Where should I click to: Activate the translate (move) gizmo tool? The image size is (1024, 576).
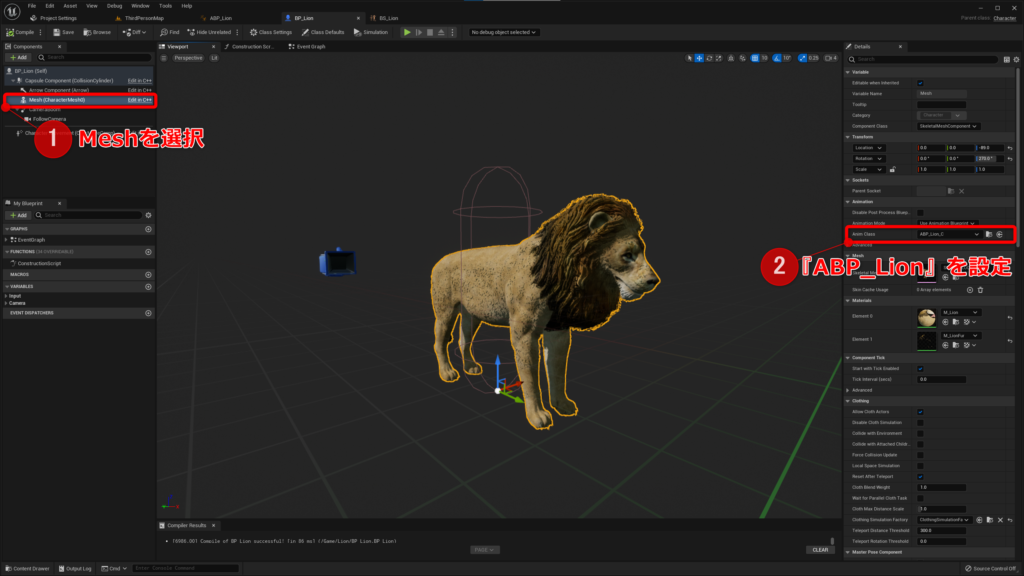(699, 58)
